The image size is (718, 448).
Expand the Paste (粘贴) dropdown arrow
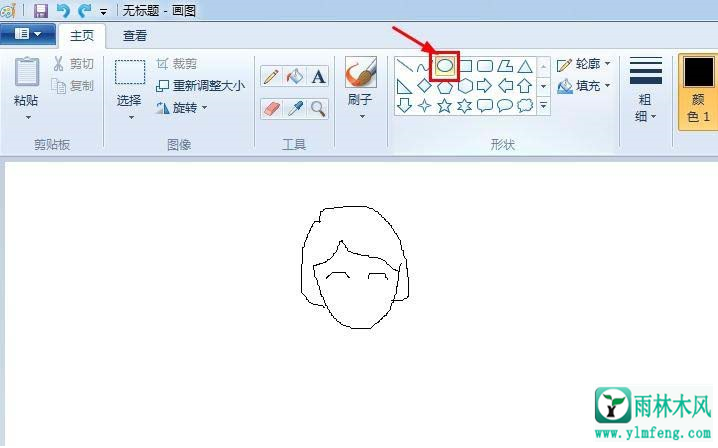[28, 118]
